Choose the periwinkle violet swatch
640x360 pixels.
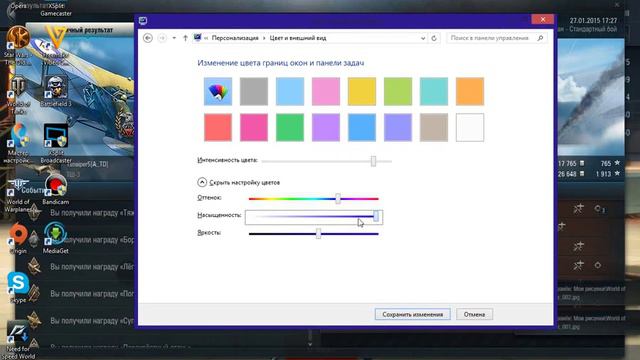398,127
